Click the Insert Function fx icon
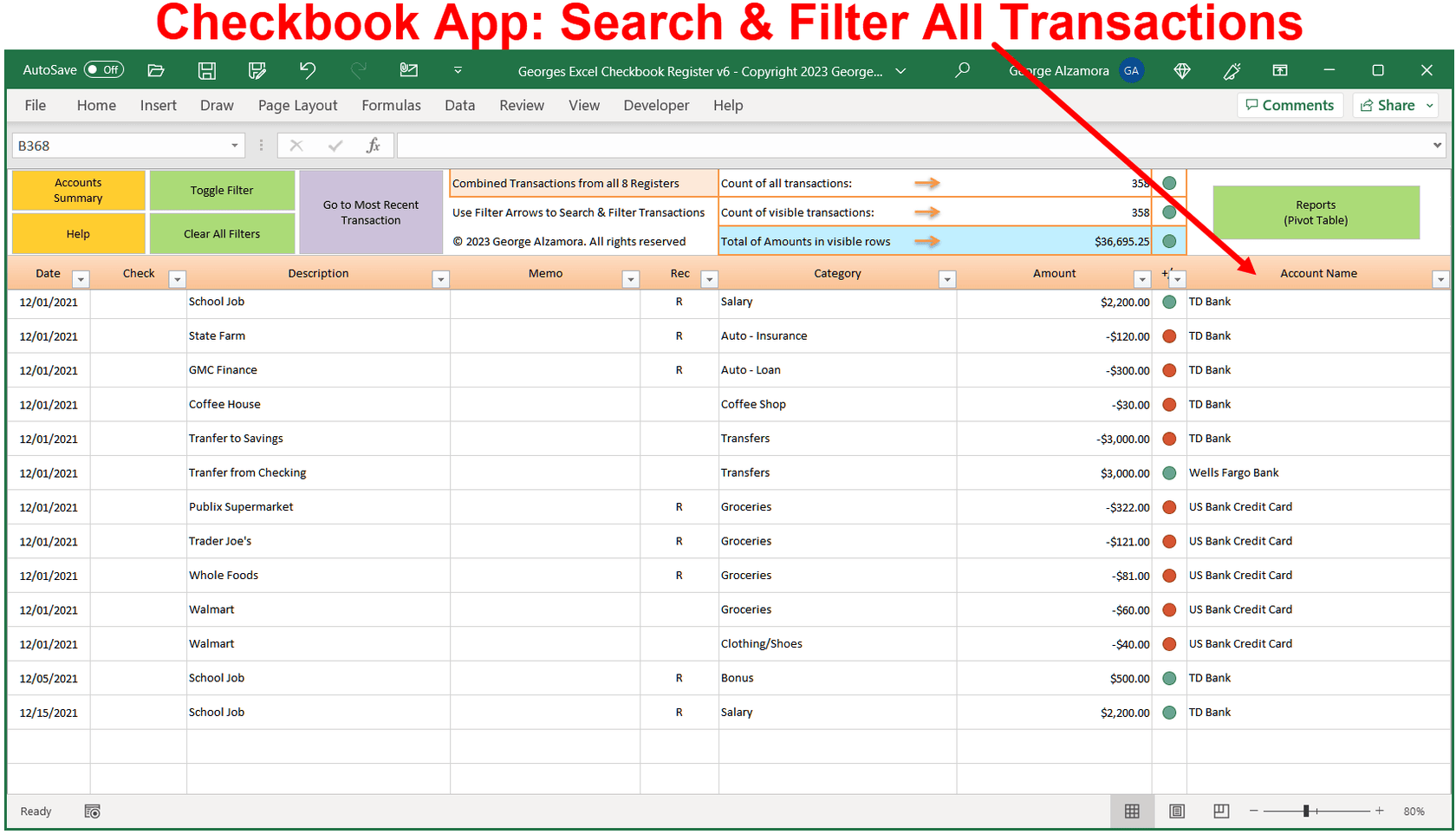Viewport: 1456px width, 834px height. (373, 145)
